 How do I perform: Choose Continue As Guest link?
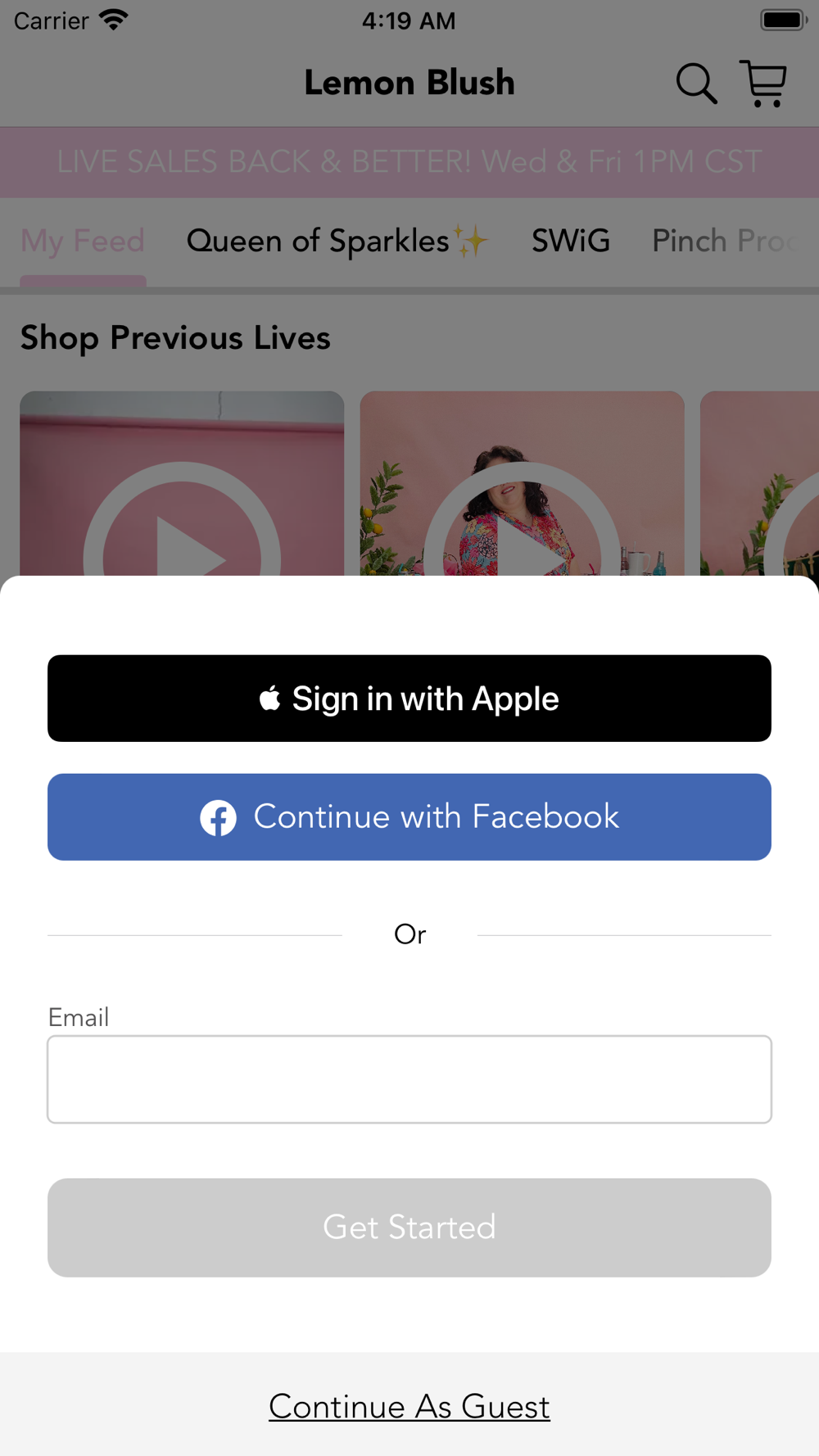[409, 1407]
